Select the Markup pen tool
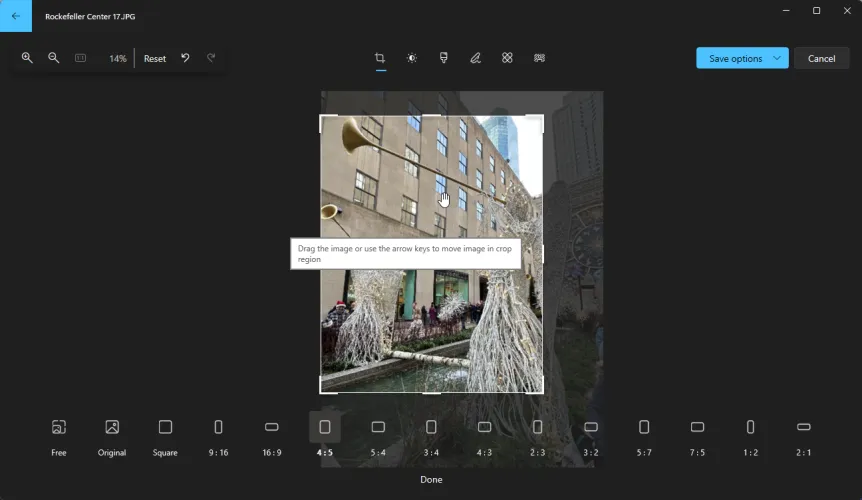 pyautogui.click(x=476, y=58)
